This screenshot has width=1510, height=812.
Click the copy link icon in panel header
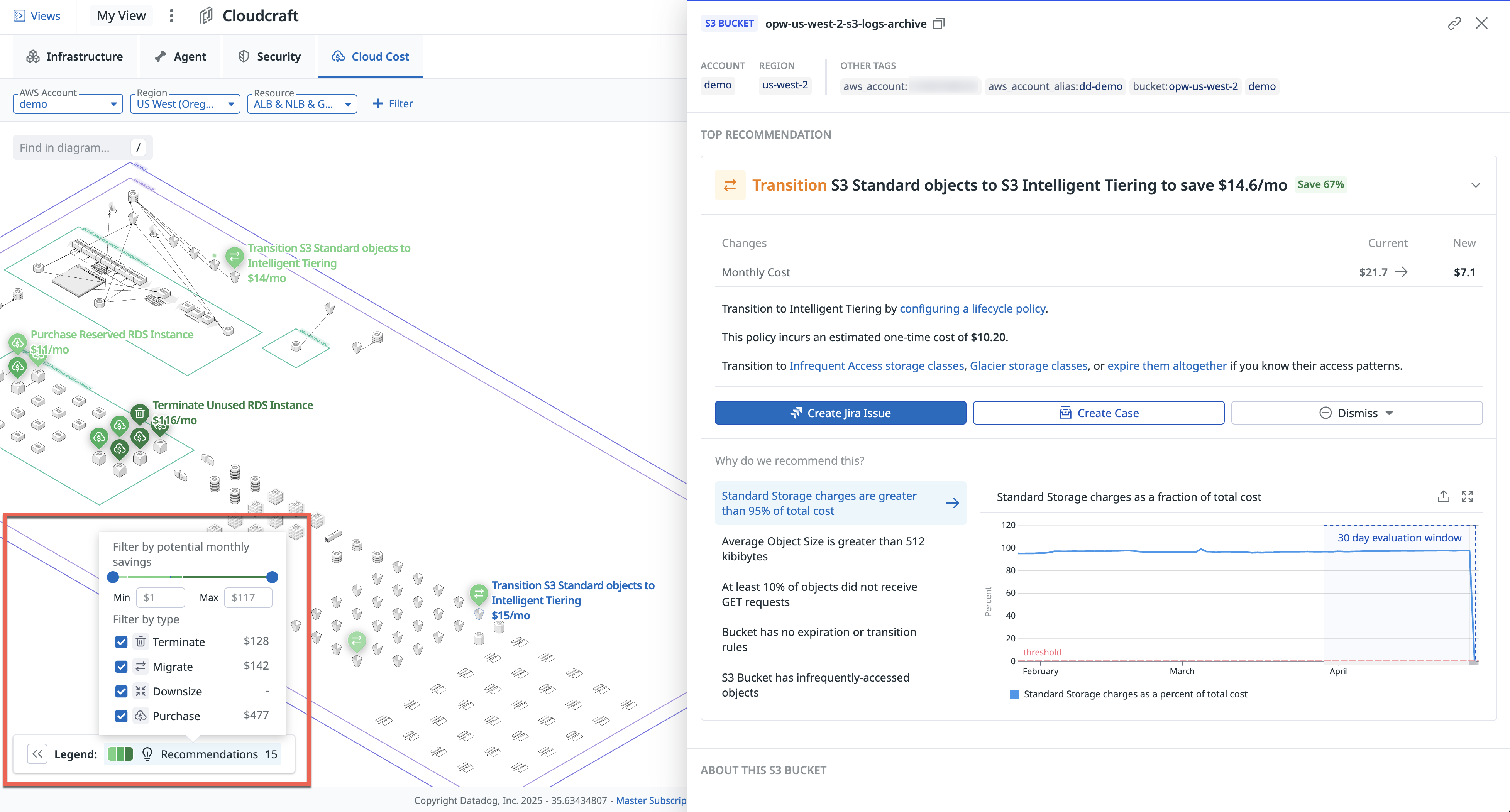[1454, 24]
